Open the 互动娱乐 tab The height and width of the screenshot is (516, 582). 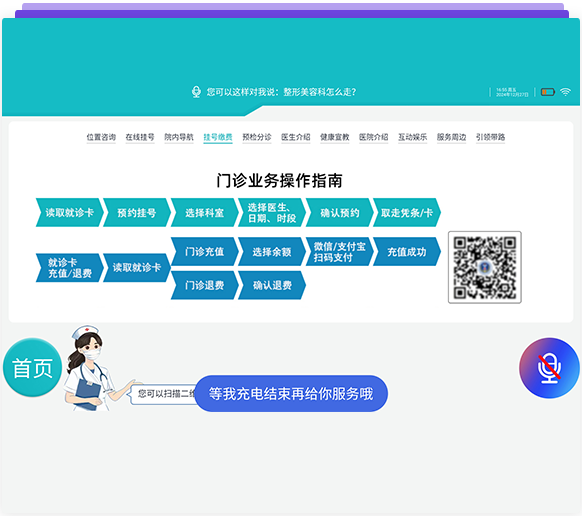[x=412, y=137]
